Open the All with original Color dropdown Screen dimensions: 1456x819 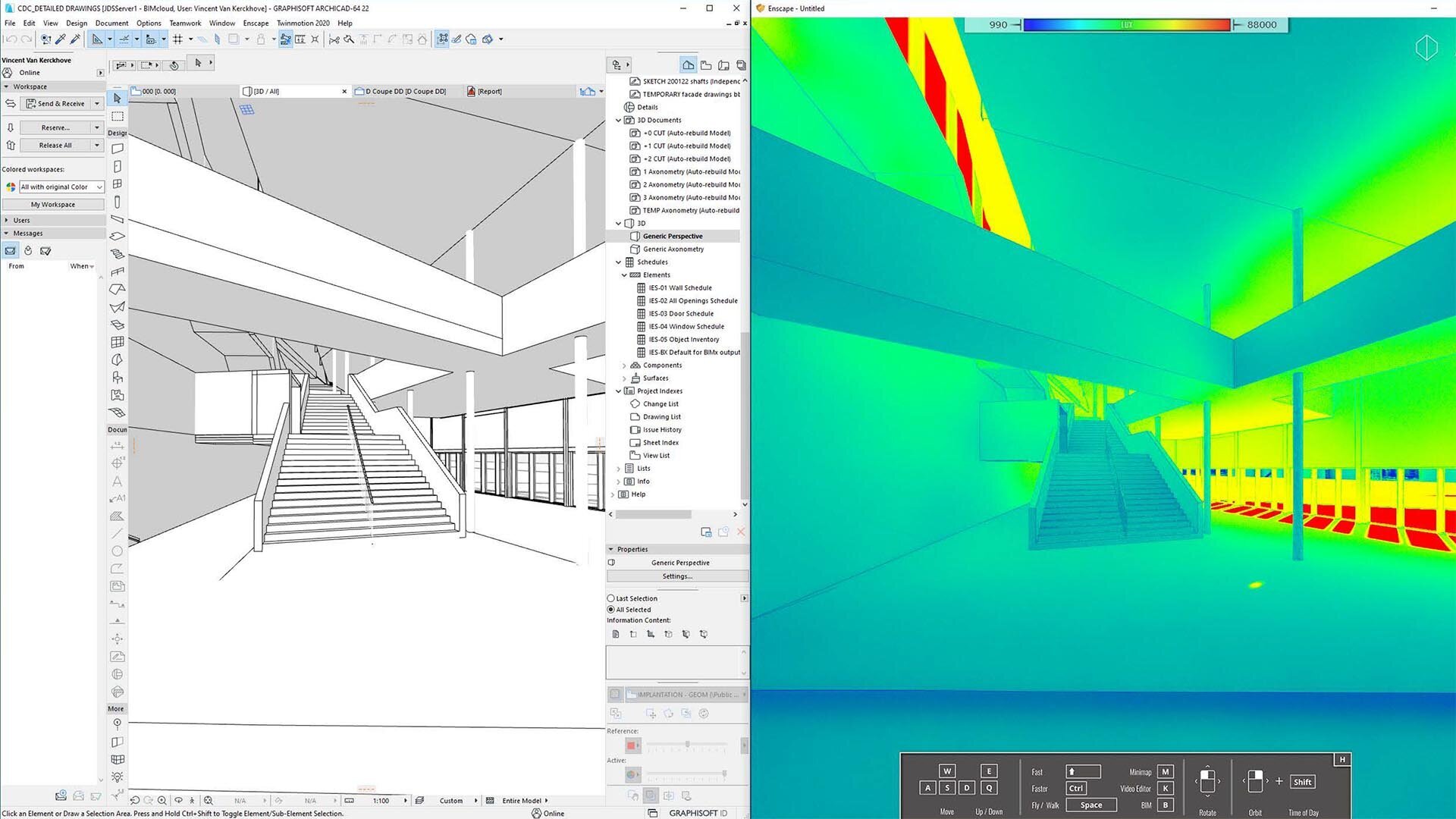click(x=61, y=187)
